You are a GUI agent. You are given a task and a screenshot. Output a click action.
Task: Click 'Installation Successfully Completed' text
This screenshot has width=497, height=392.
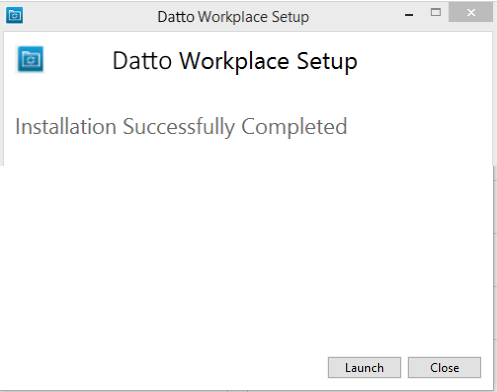(181, 127)
